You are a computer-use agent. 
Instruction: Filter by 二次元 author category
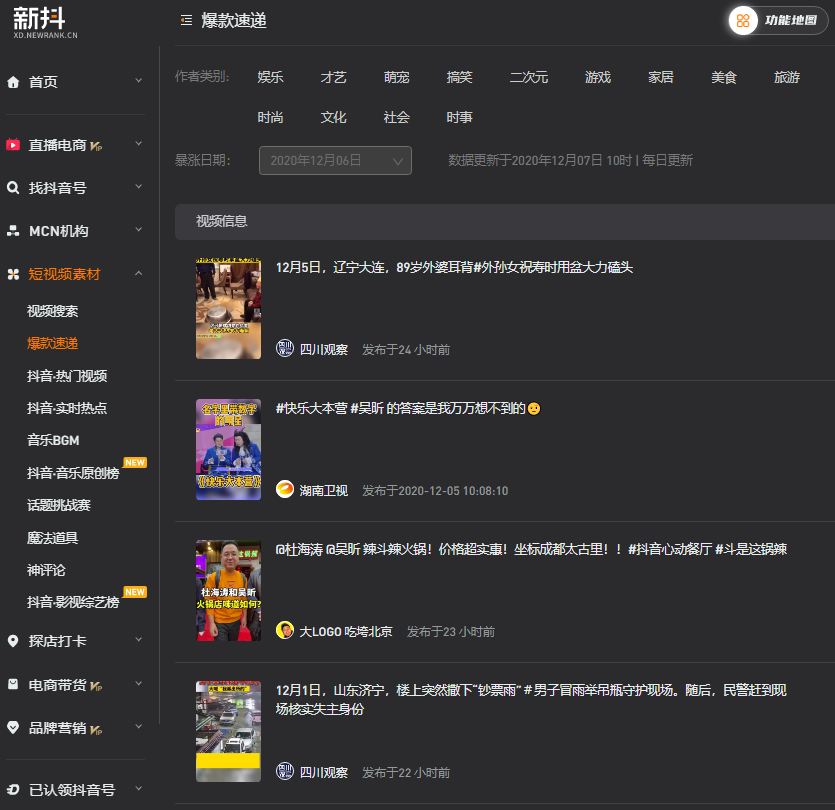529,77
